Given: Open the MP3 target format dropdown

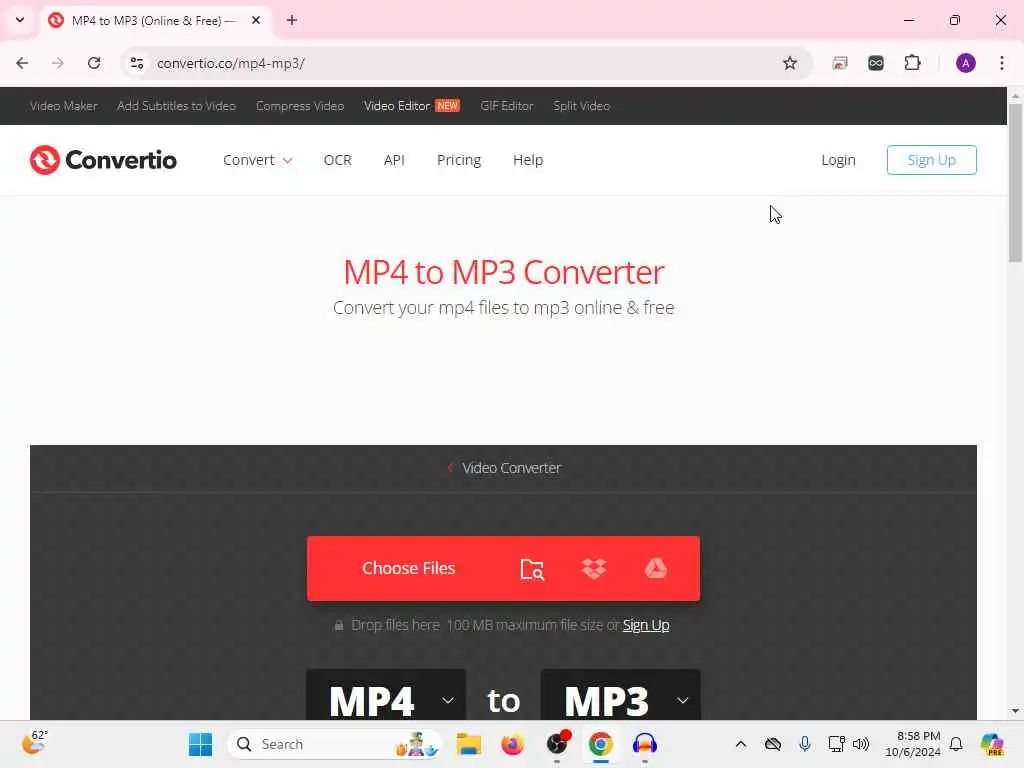Looking at the screenshot, I should click(620, 695).
